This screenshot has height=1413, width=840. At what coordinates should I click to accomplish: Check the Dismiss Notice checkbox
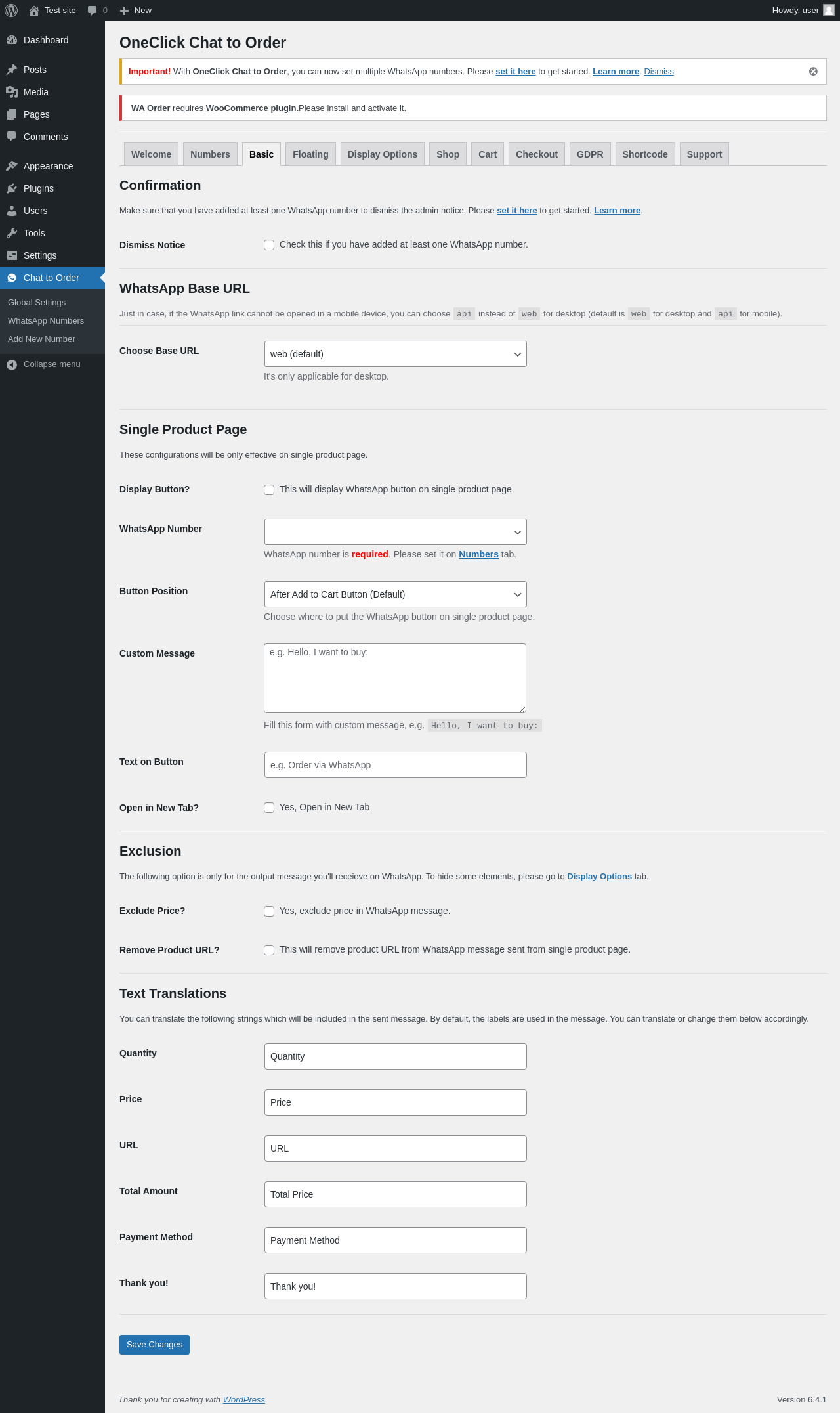(x=269, y=245)
